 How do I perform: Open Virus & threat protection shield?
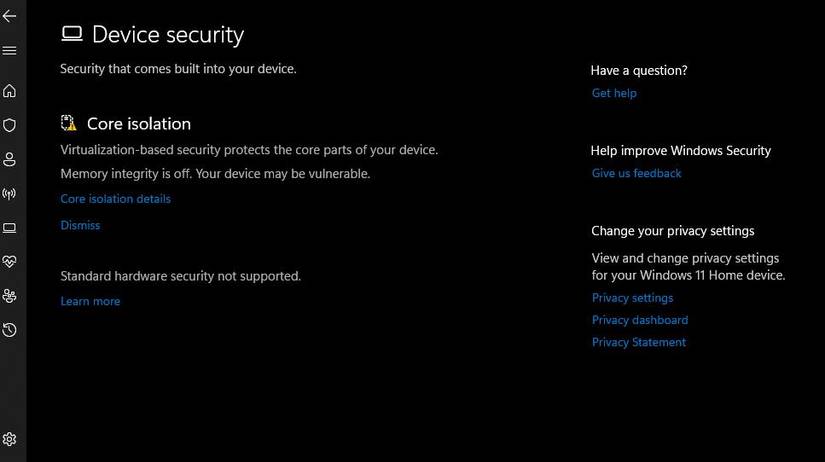10,125
